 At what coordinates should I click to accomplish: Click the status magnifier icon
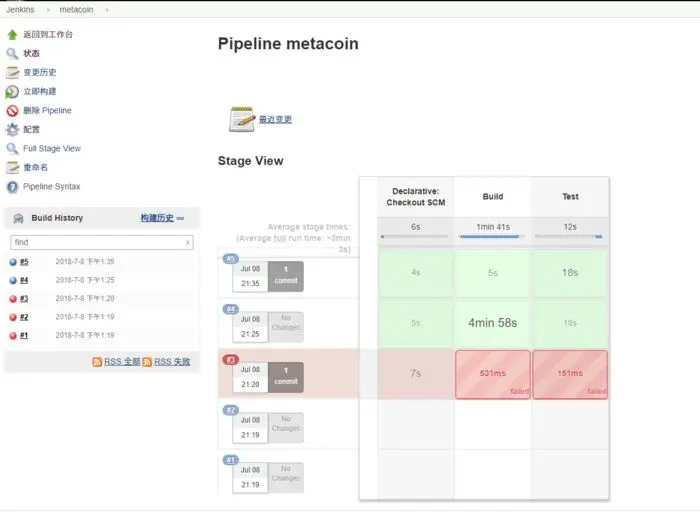[12, 54]
